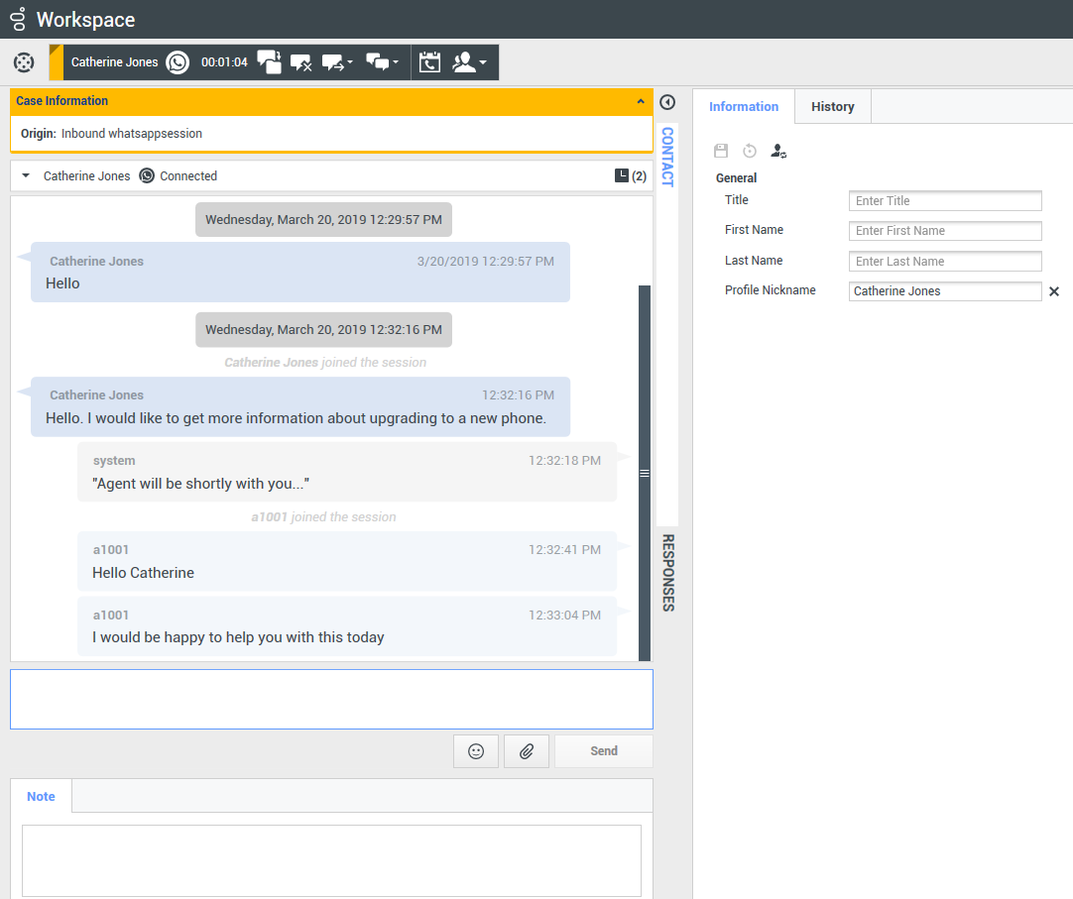Click the Origin Inbound whatsappsession text

[x=111, y=133]
